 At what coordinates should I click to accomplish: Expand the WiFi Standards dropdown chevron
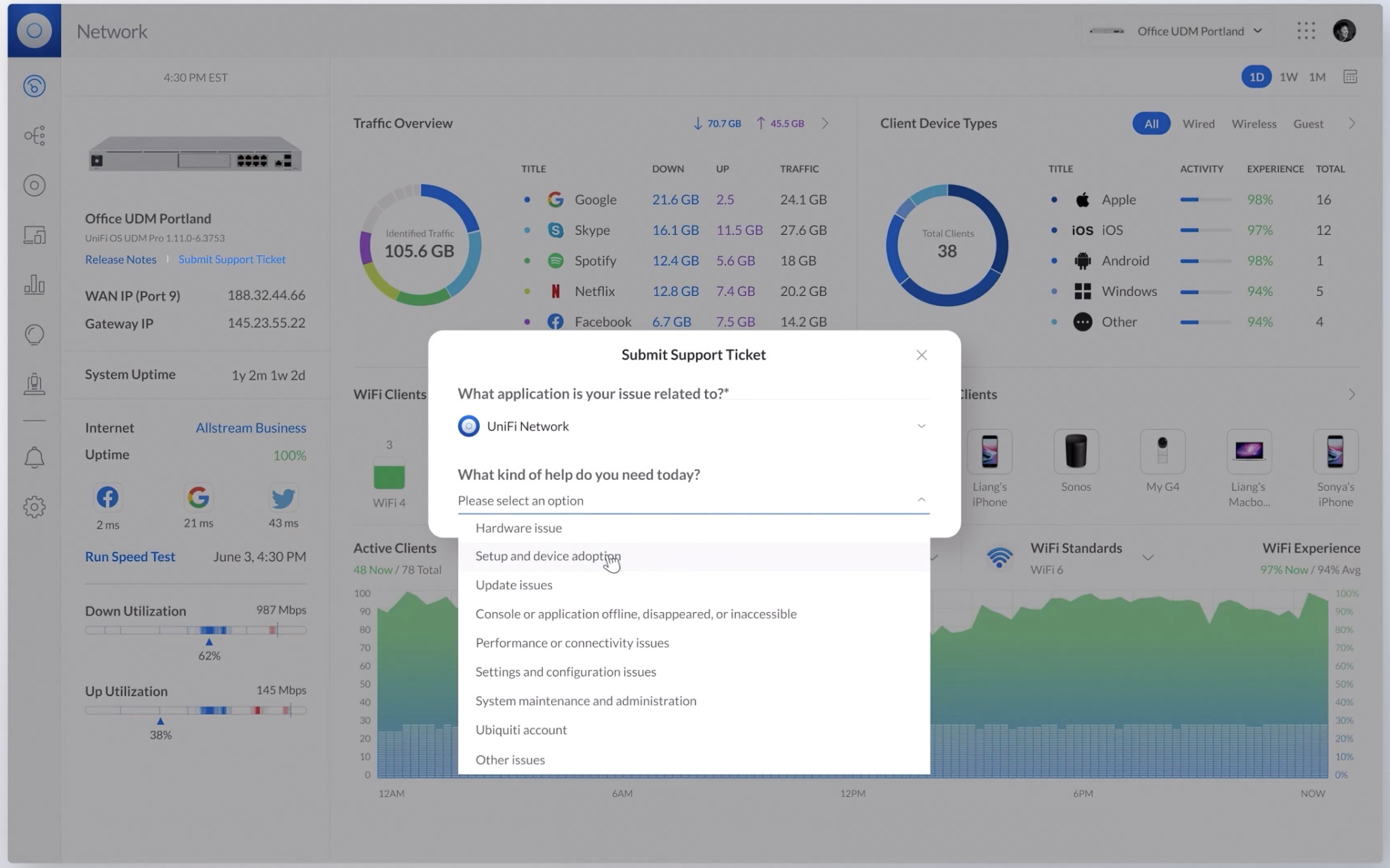pyautogui.click(x=1148, y=558)
